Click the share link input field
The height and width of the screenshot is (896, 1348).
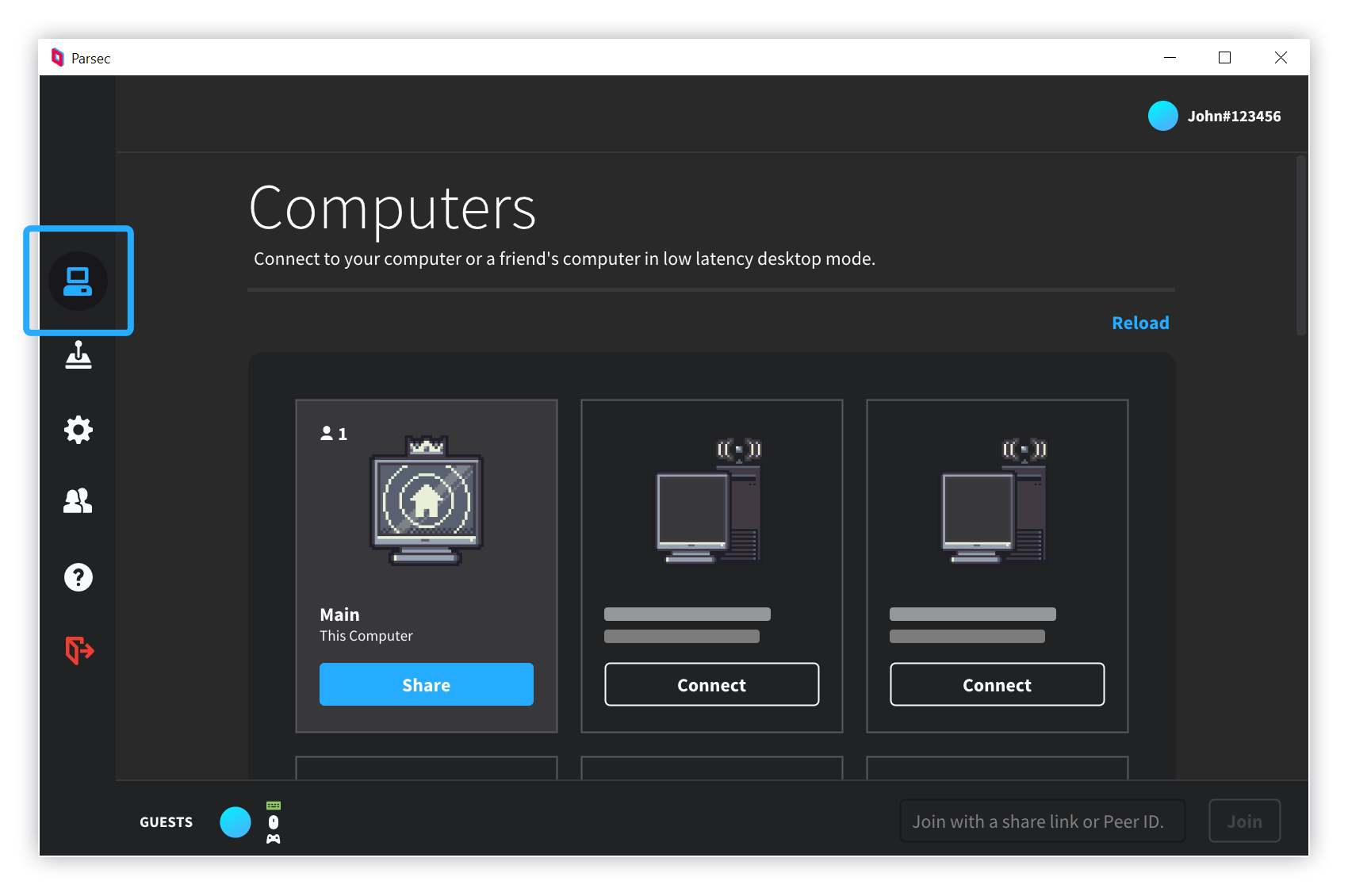tap(1041, 821)
